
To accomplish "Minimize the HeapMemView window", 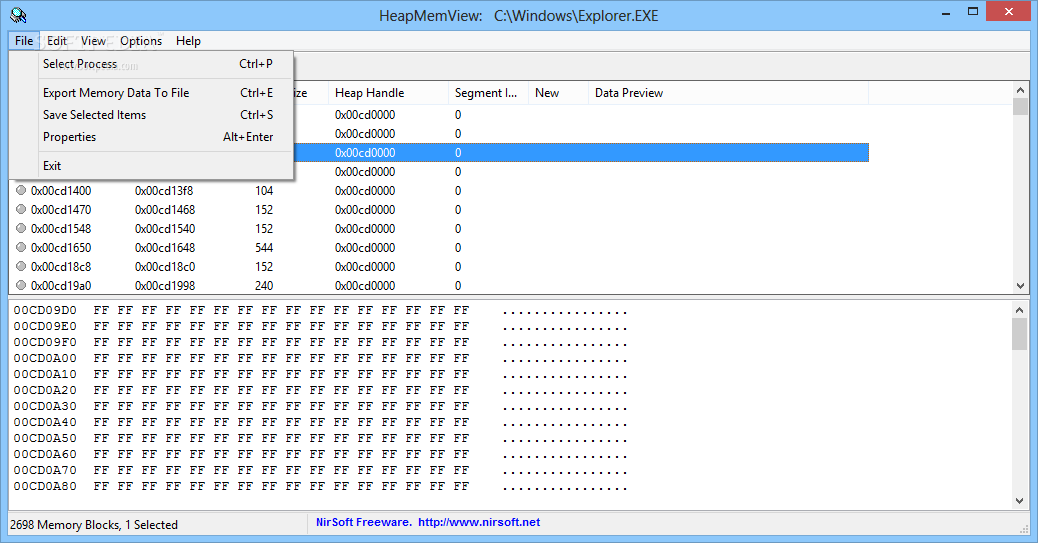I will (947, 12).
